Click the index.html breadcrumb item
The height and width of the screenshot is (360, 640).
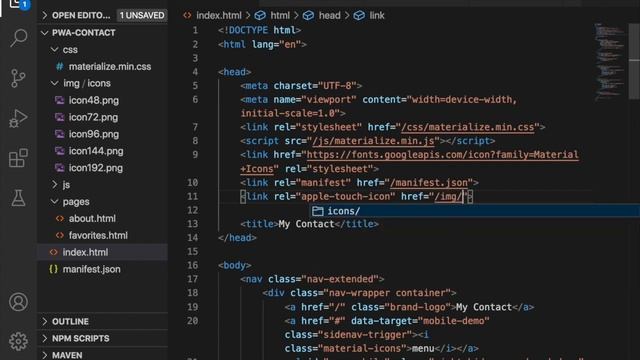(219, 16)
